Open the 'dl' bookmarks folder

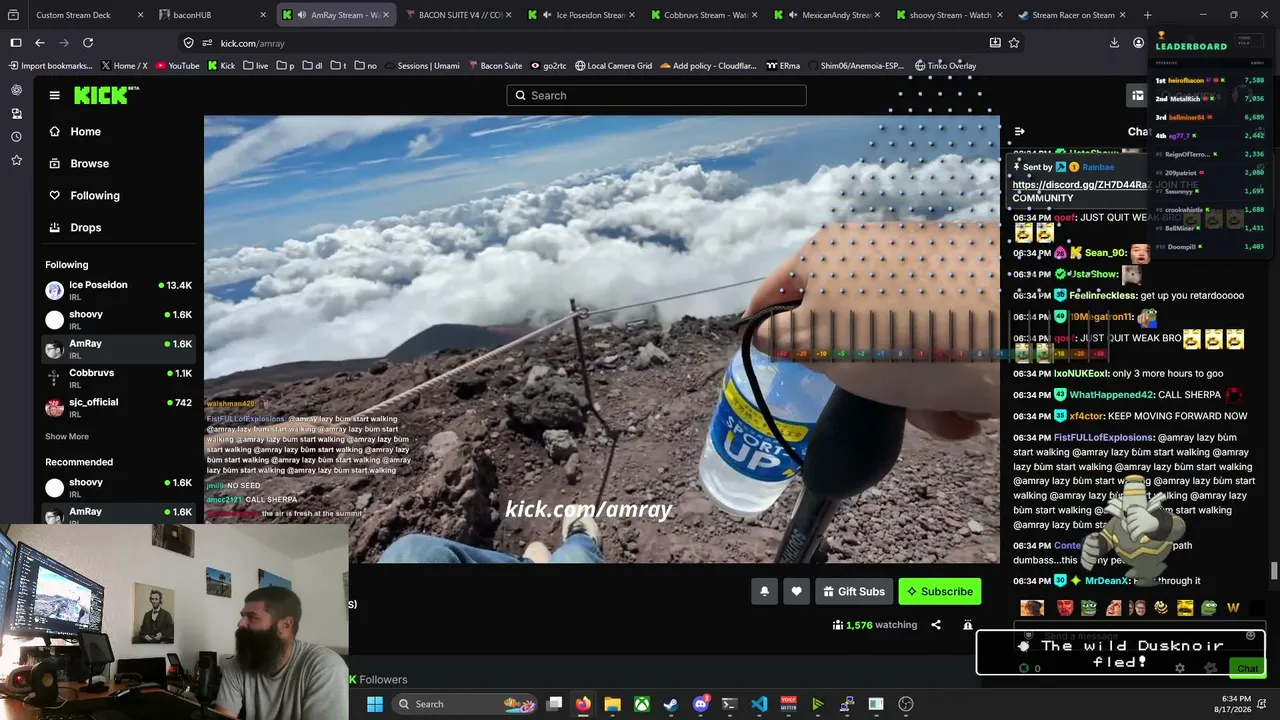pos(312,66)
